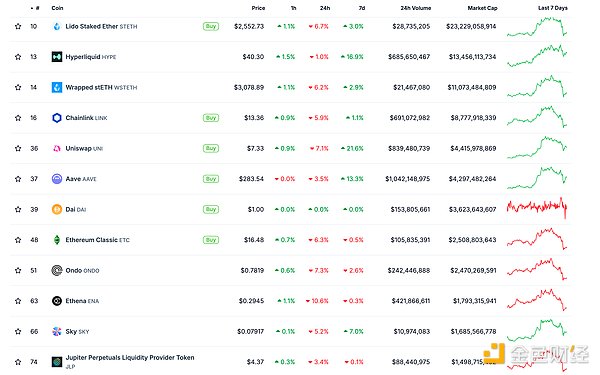Image resolution: width=600 pixels, height=375 pixels.
Task: Sort table by rank number column
Action: pos(35,8)
